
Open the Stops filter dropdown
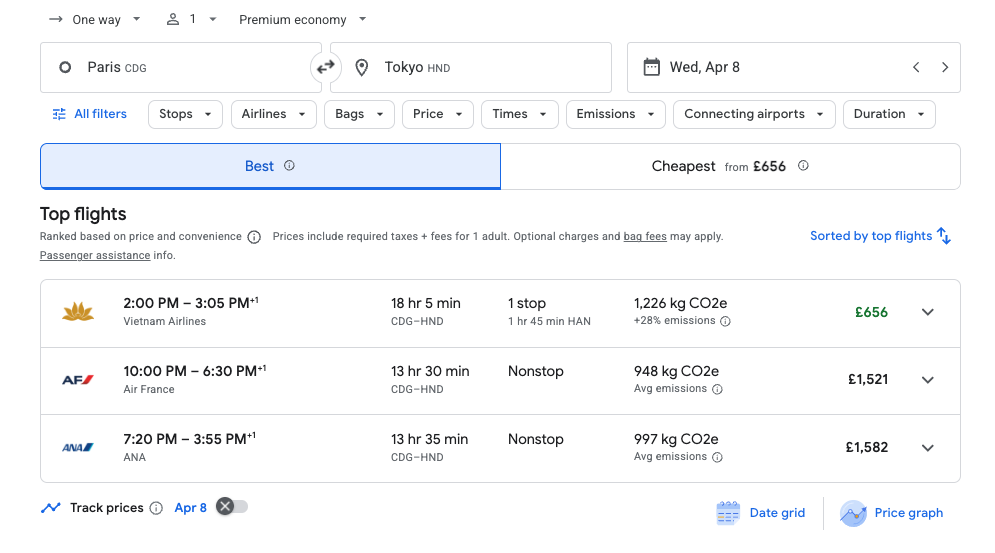[186, 114]
